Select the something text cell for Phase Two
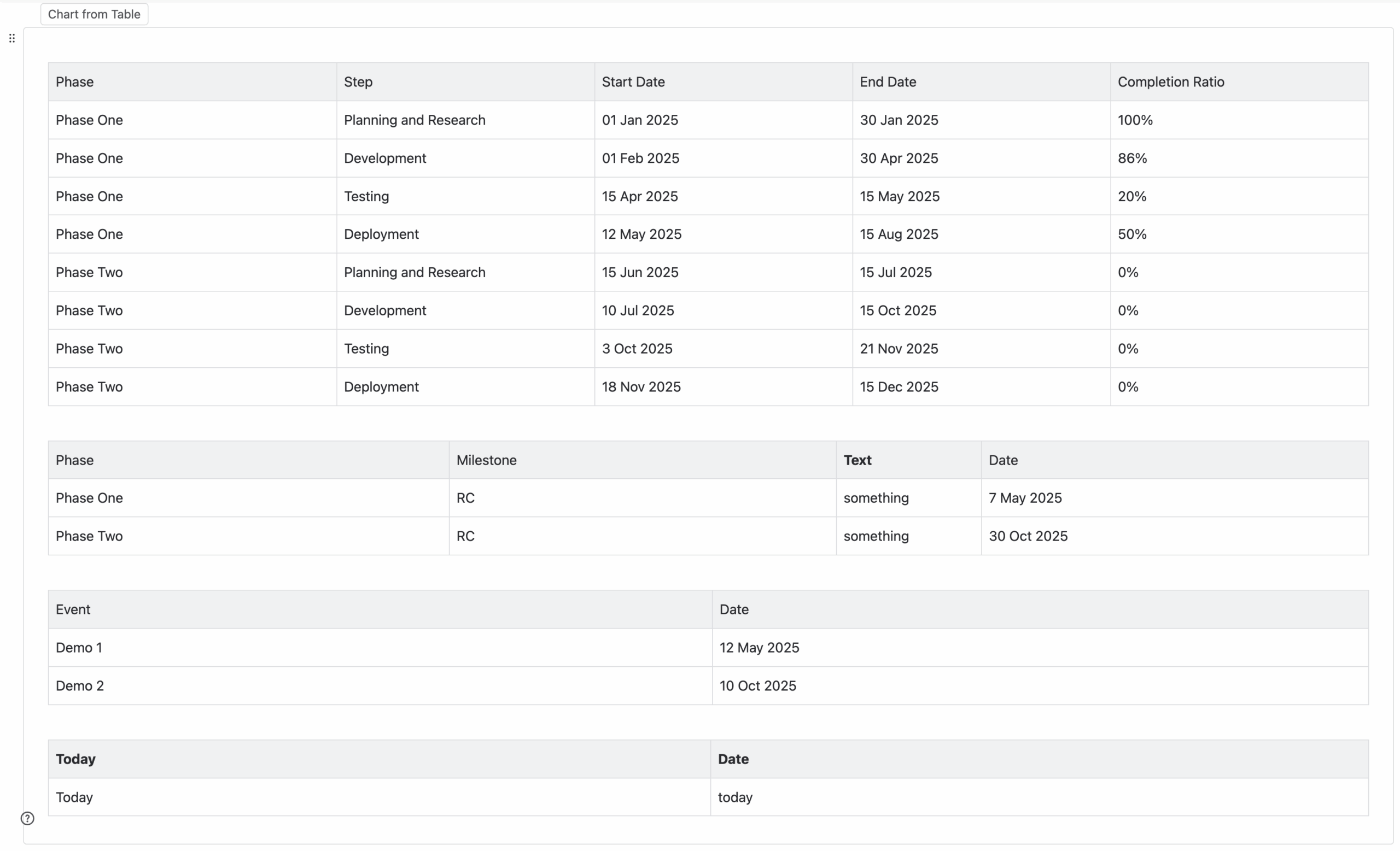Image resolution: width=1400 pixels, height=851 pixels. (x=876, y=536)
